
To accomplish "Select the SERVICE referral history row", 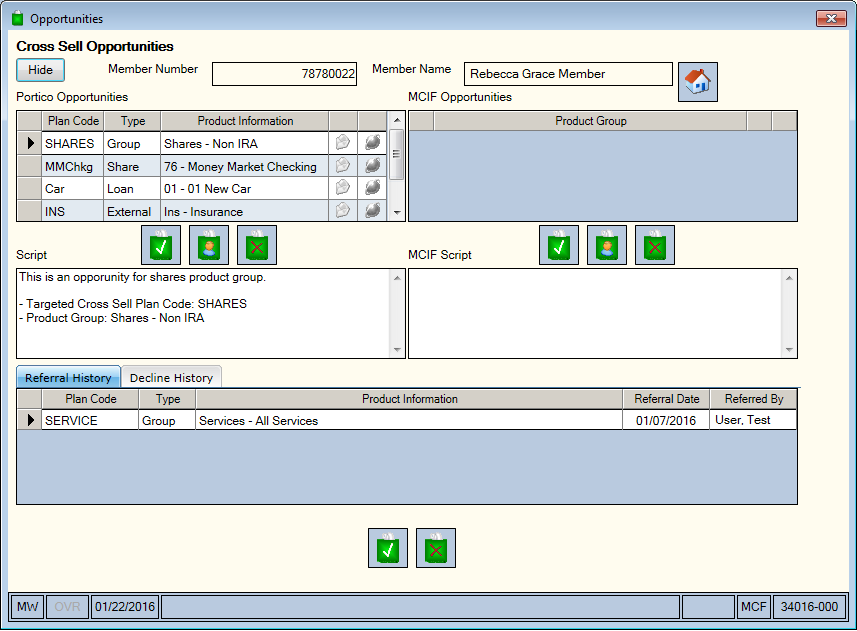I will point(407,420).
